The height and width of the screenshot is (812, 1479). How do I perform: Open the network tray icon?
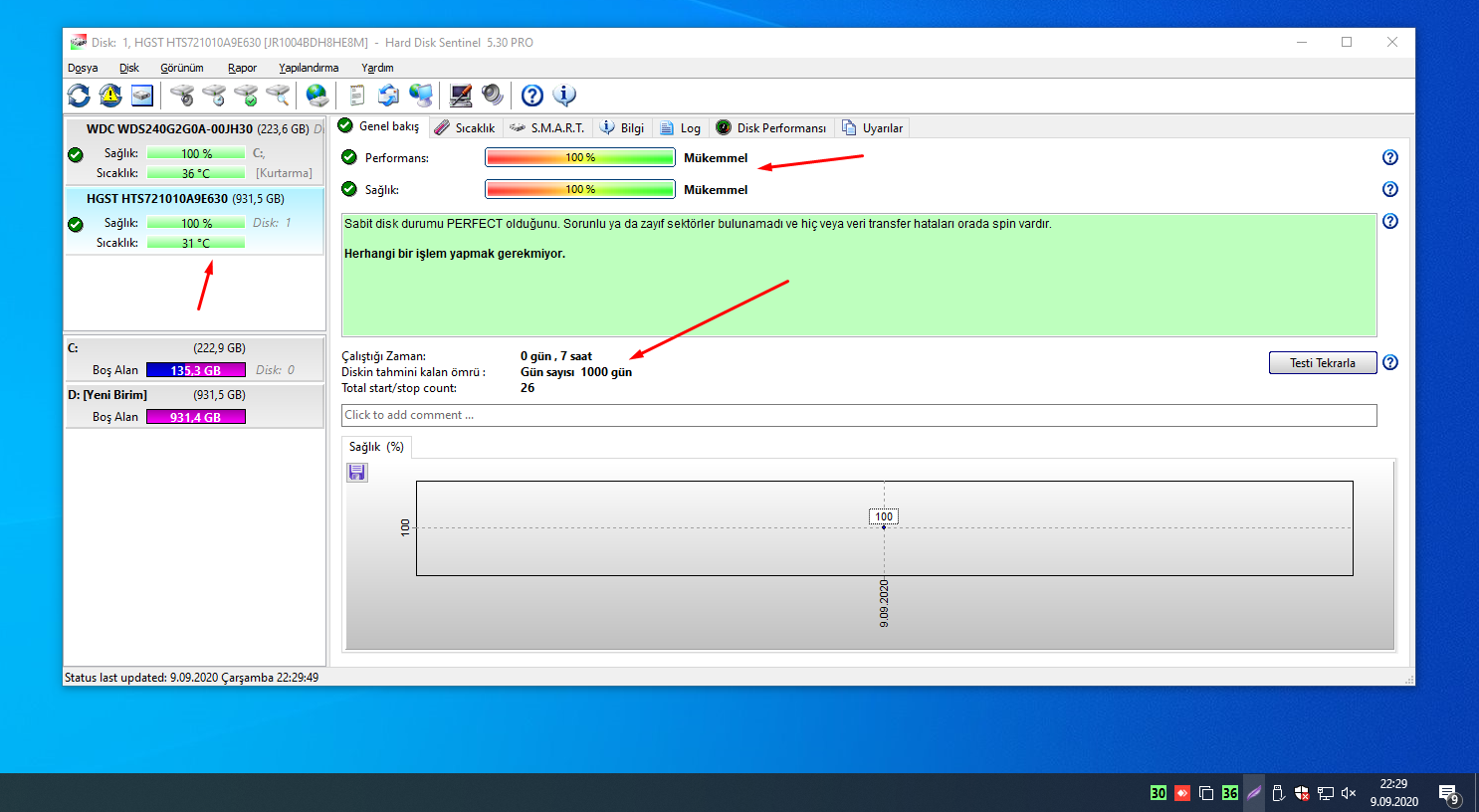[1326, 793]
